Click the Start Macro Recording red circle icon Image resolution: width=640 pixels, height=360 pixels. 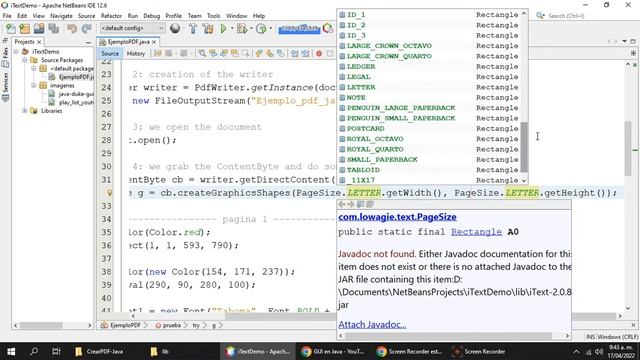(319, 53)
